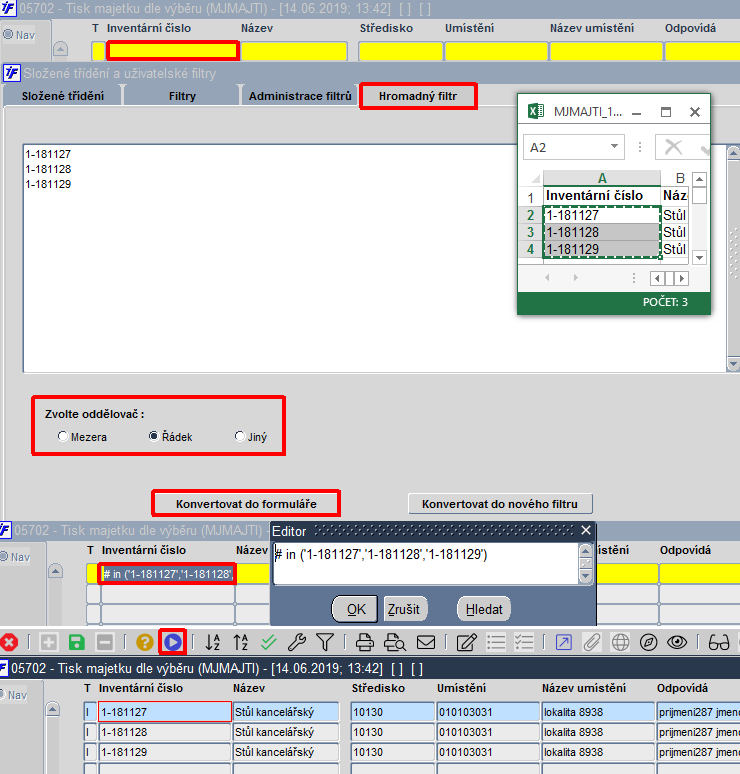Click the checklist toolbar icon

(x=524, y=642)
